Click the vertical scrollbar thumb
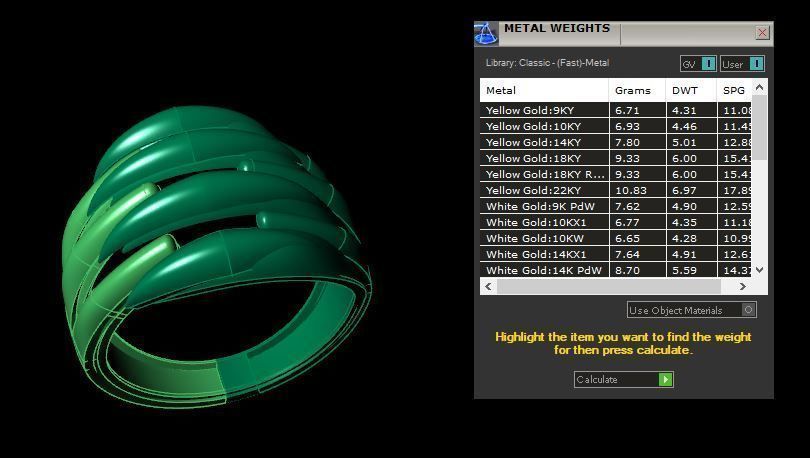 759,127
